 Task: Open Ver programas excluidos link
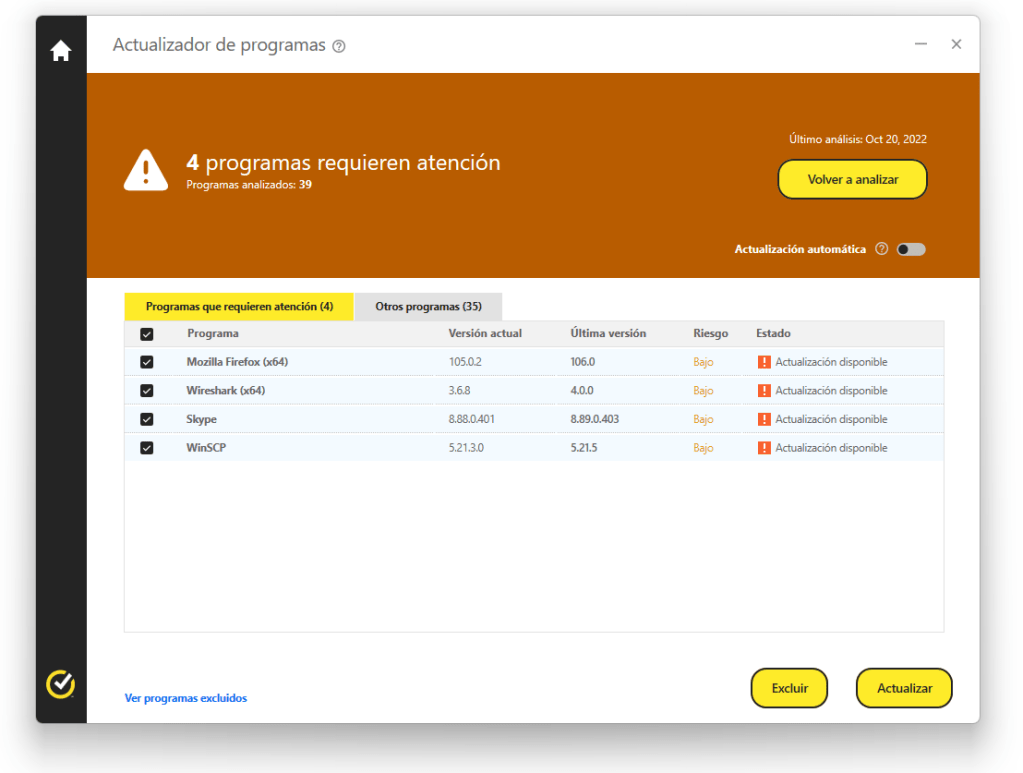(x=185, y=698)
